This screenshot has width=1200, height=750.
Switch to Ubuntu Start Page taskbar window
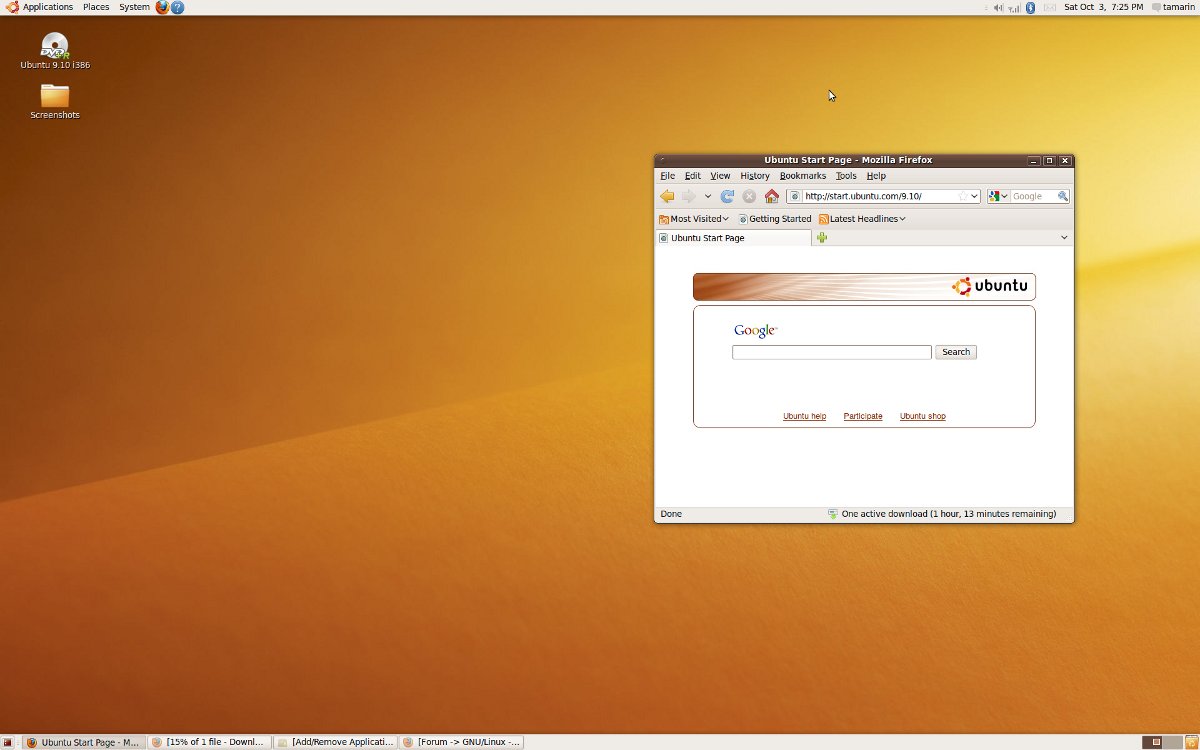(83, 742)
